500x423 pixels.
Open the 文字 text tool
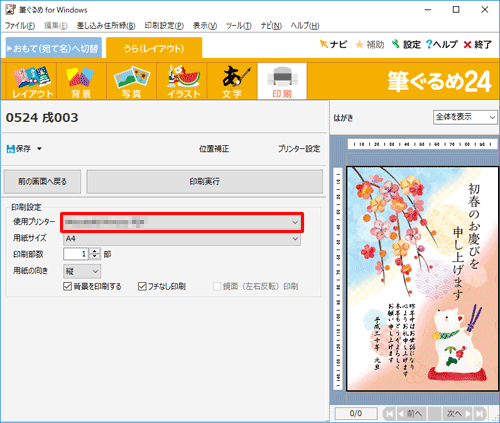pos(232,81)
